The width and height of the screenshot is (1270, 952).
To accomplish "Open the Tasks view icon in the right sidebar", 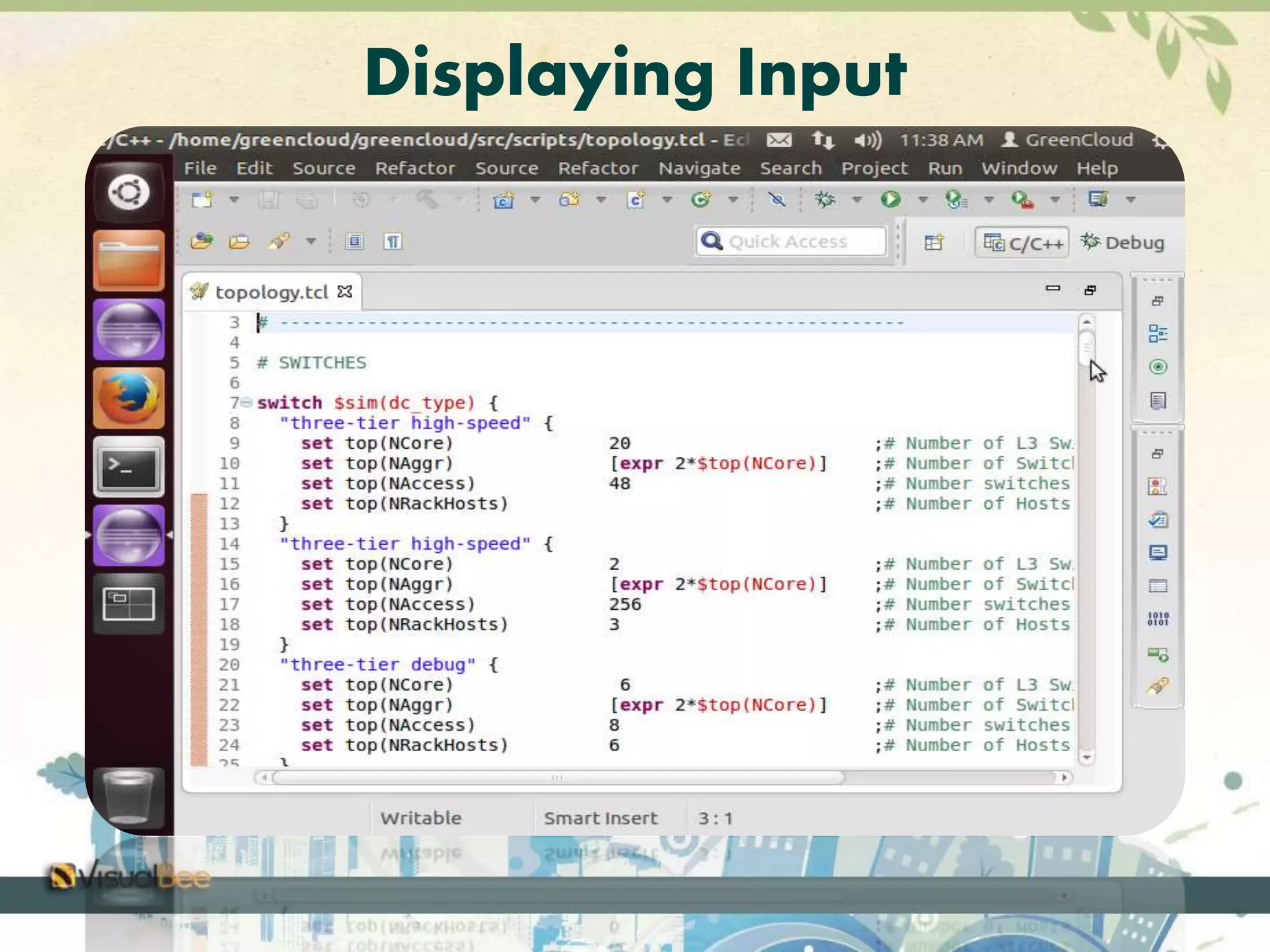I will click(x=1158, y=519).
